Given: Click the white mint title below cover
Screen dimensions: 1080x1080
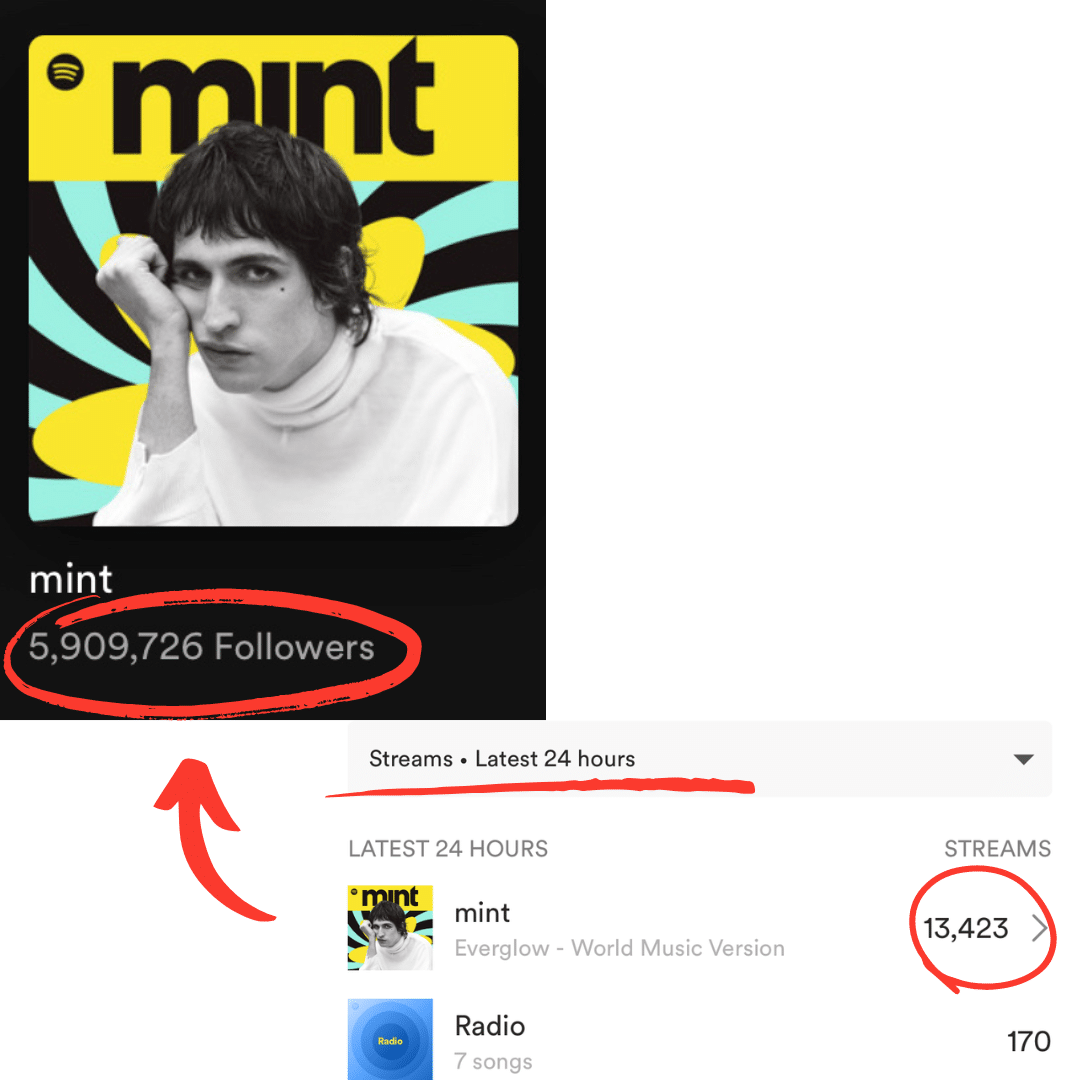Looking at the screenshot, I should pyautogui.click(x=71, y=579).
